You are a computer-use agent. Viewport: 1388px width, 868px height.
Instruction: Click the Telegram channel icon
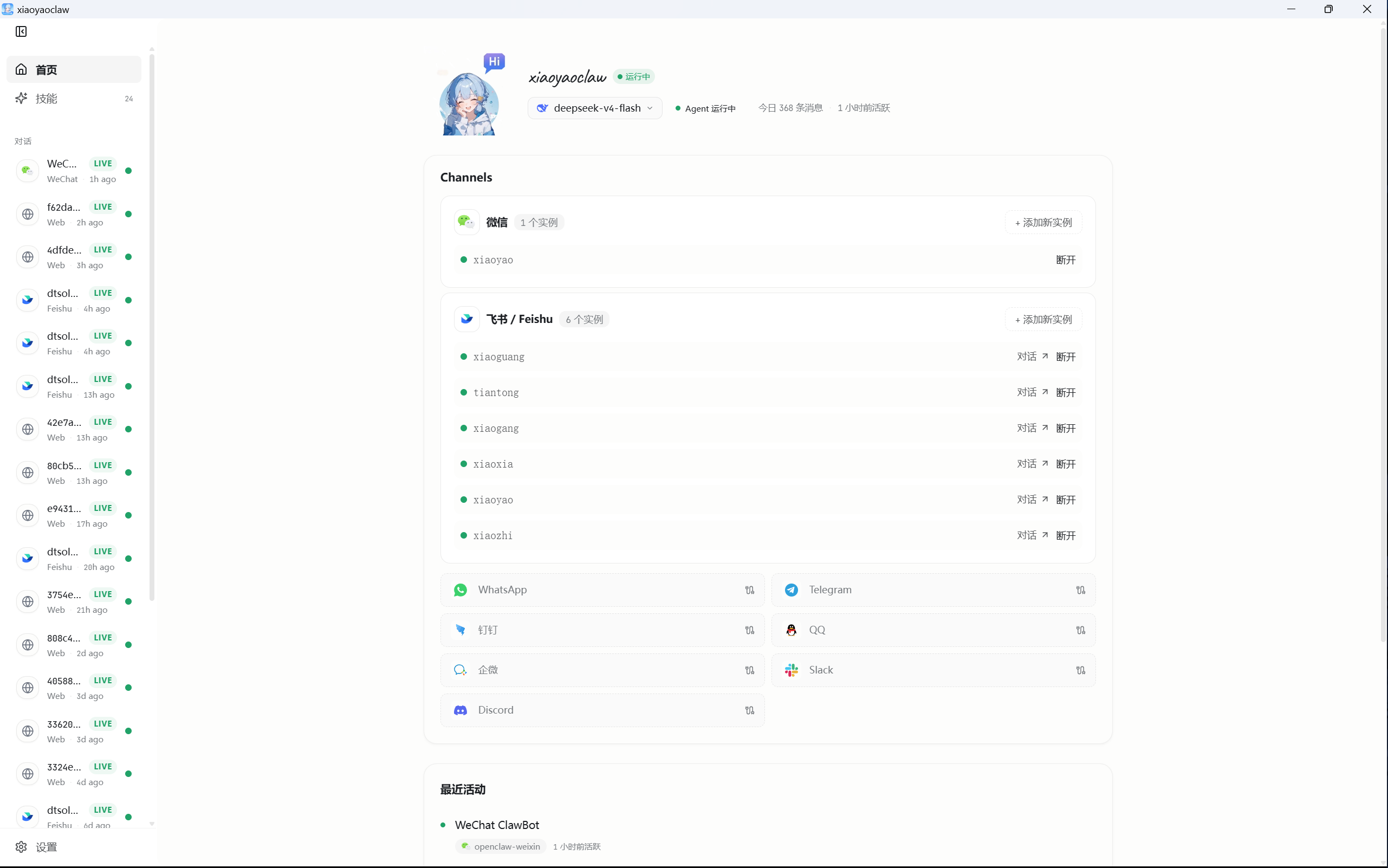pyautogui.click(x=791, y=590)
